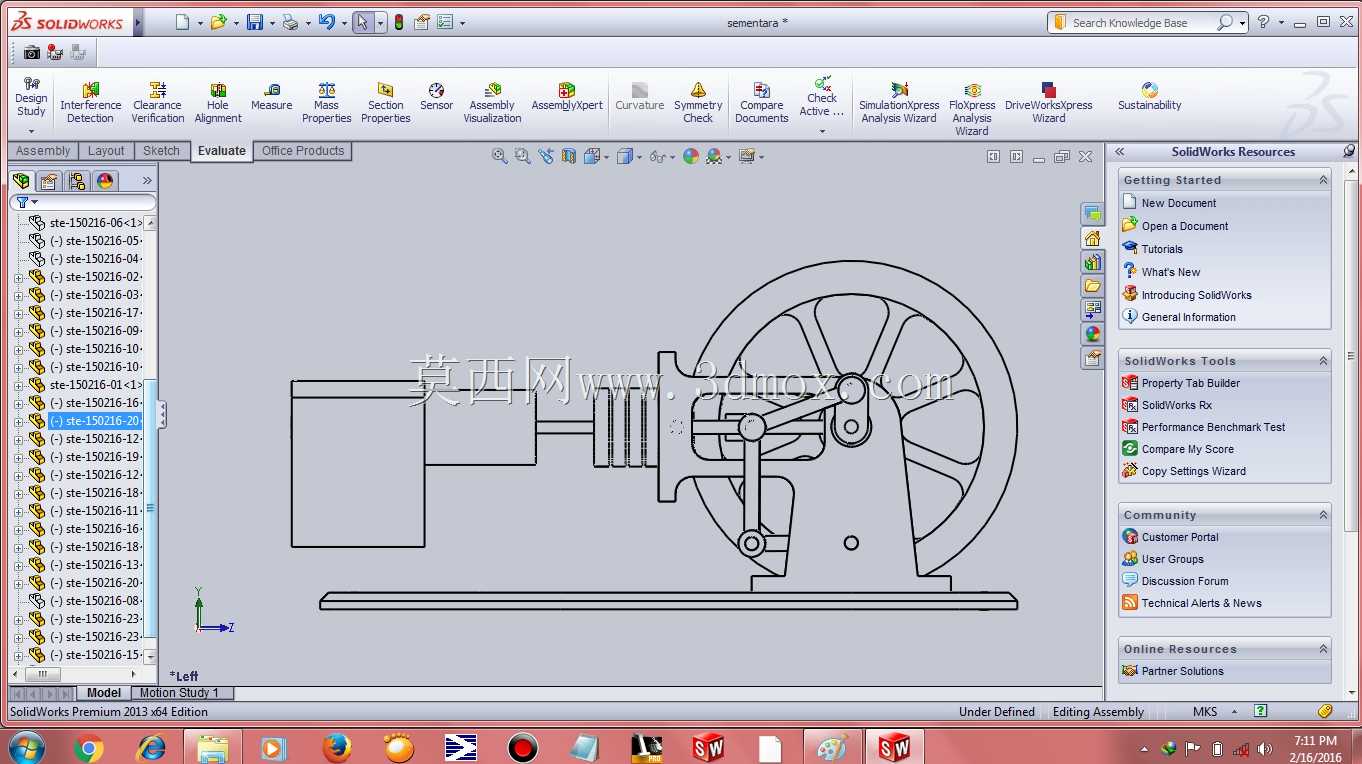Switch to Motion Study 1 tab
1362x764 pixels.
pyautogui.click(x=179, y=692)
